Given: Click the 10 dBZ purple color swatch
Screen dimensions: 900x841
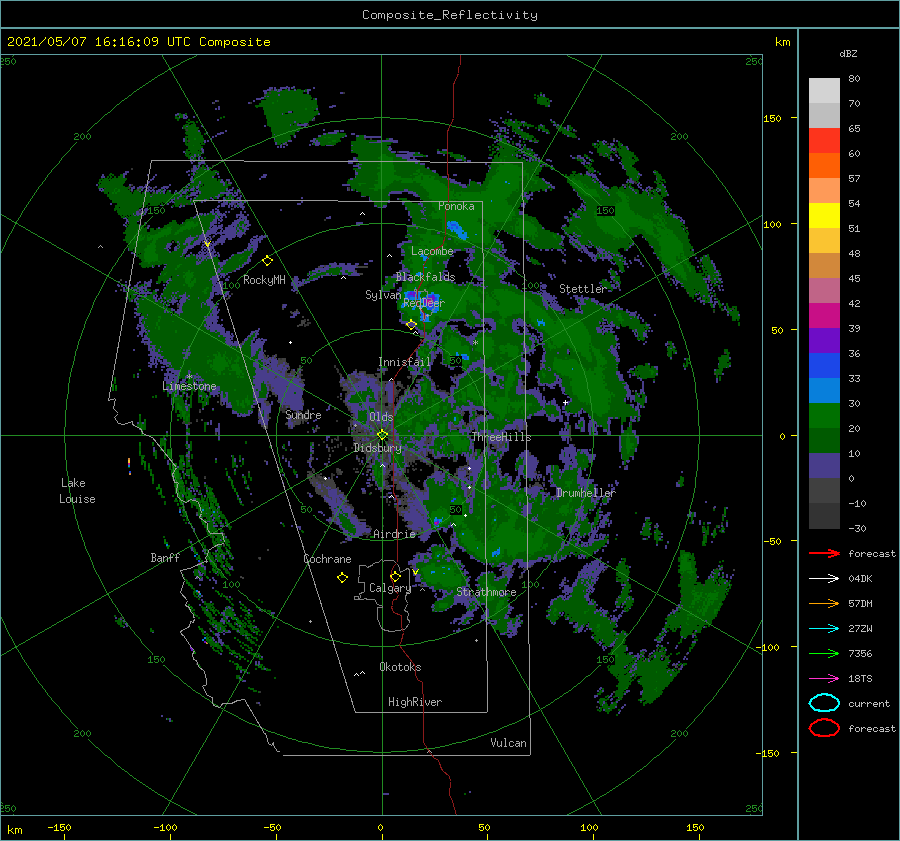Looking at the screenshot, I should pos(824,465).
